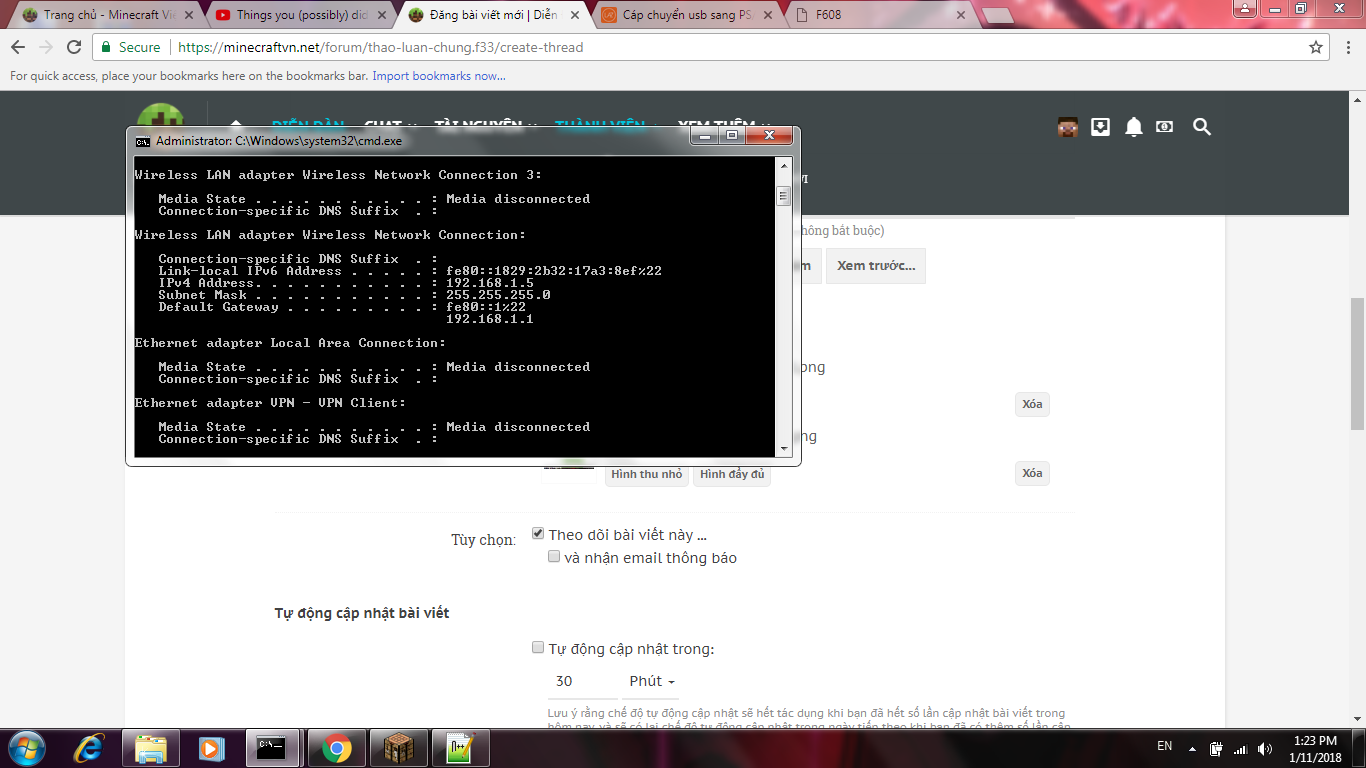Viewport: 1366px width, 768px height.
Task: Click the volume speaker icon in system tray
Action: tap(1265, 748)
